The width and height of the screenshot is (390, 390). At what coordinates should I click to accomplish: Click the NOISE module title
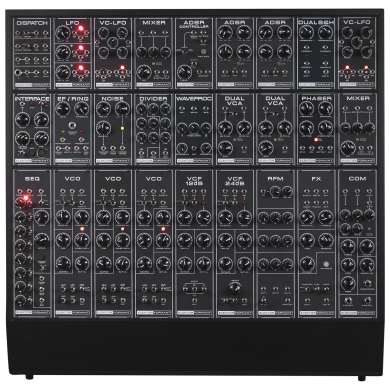tap(113, 99)
